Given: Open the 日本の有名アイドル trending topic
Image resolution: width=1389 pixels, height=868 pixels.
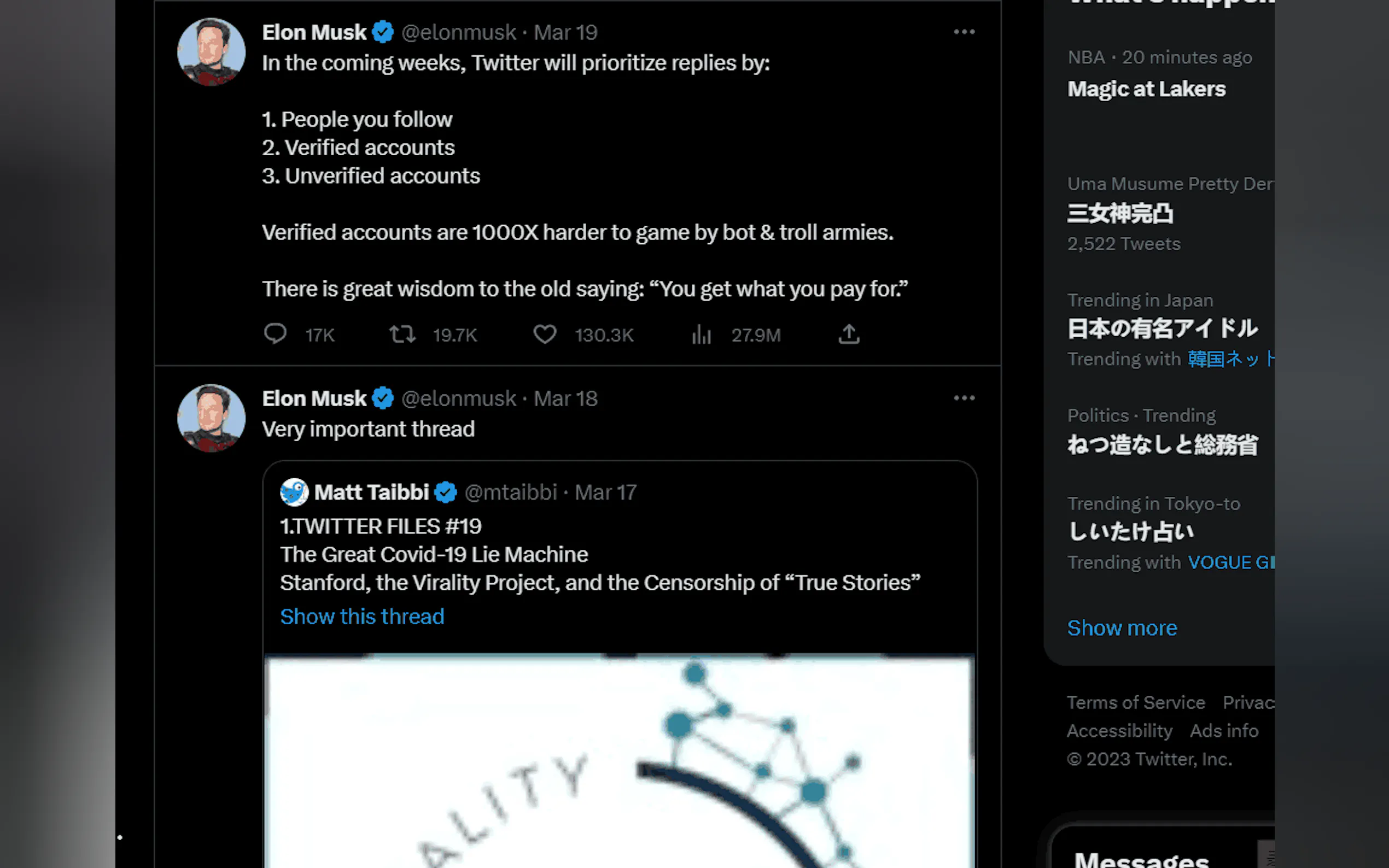Looking at the screenshot, I should 1162,329.
